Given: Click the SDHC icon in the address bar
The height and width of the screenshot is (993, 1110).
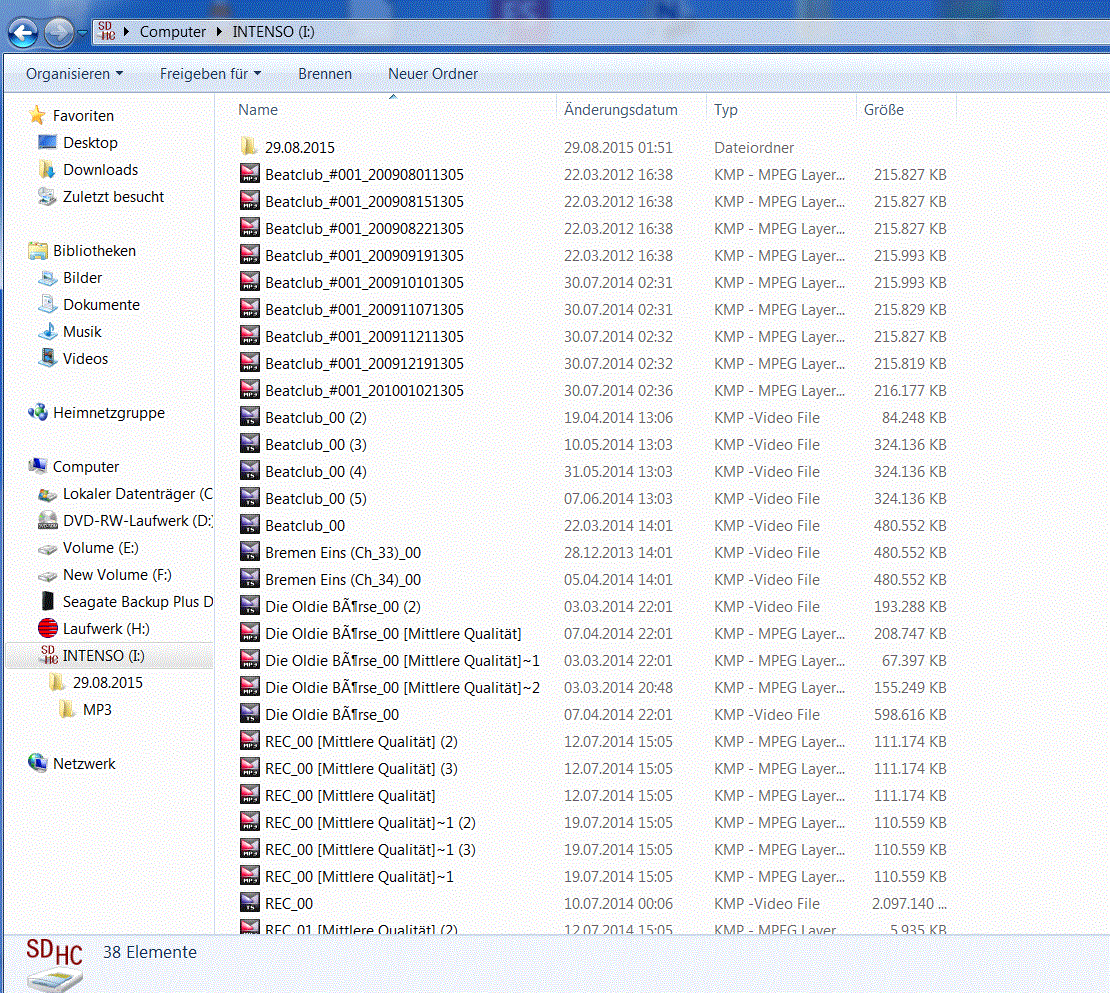Looking at the screenshot, I should pos(107,31).
